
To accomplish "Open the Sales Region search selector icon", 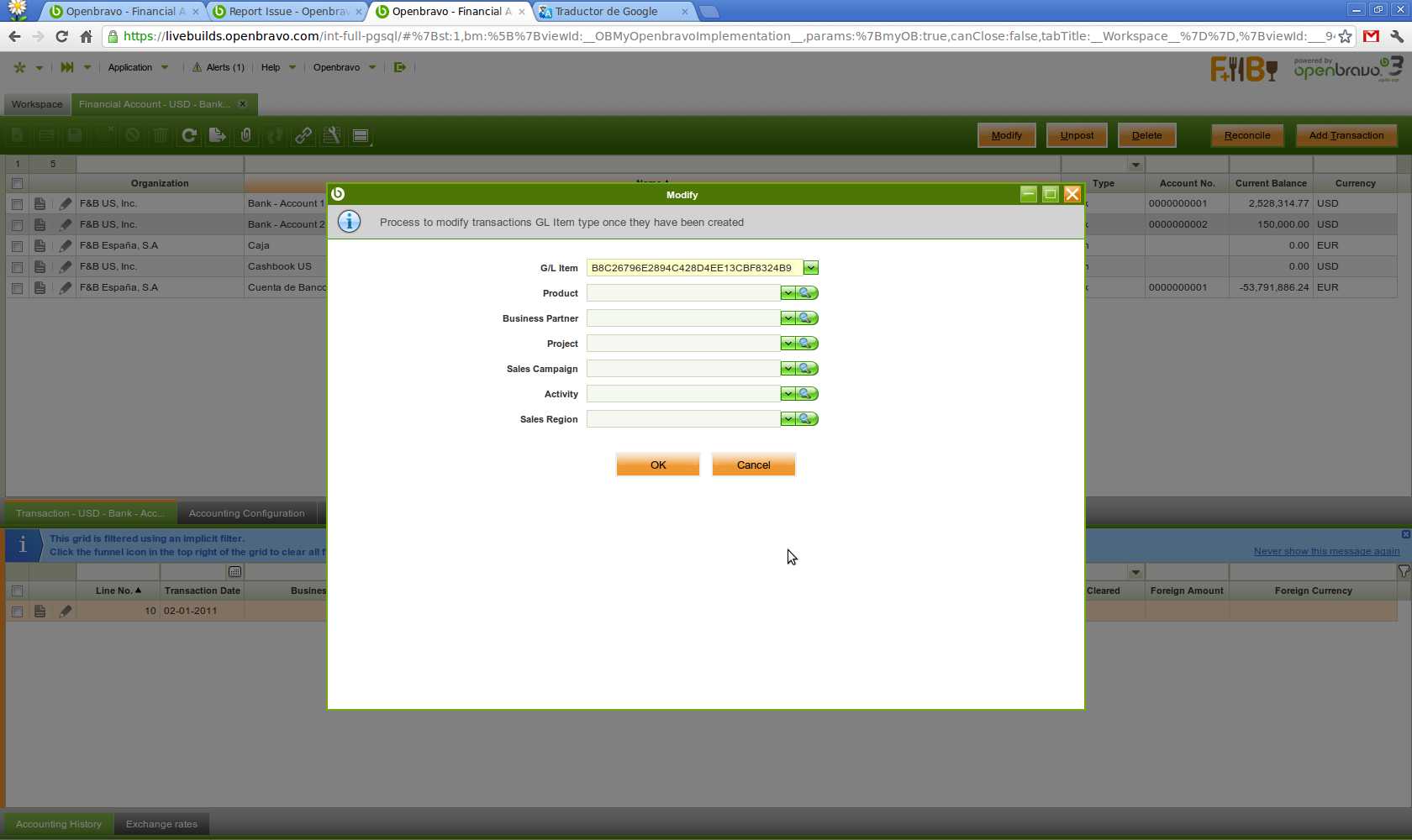I will coord(807,419).
